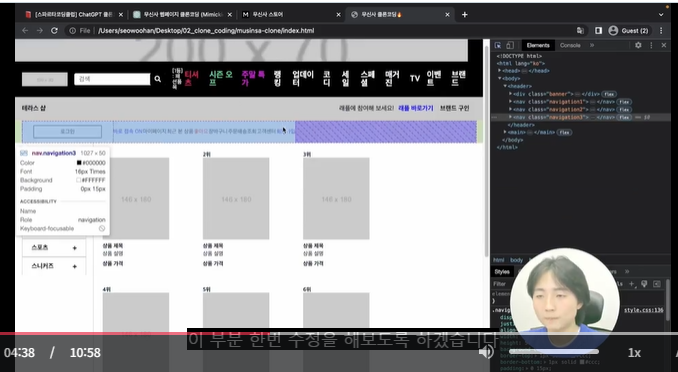The height and width of the screenshot is (372, 678).
Task: Open a new tab with plus button
Action: click(464, 15)
